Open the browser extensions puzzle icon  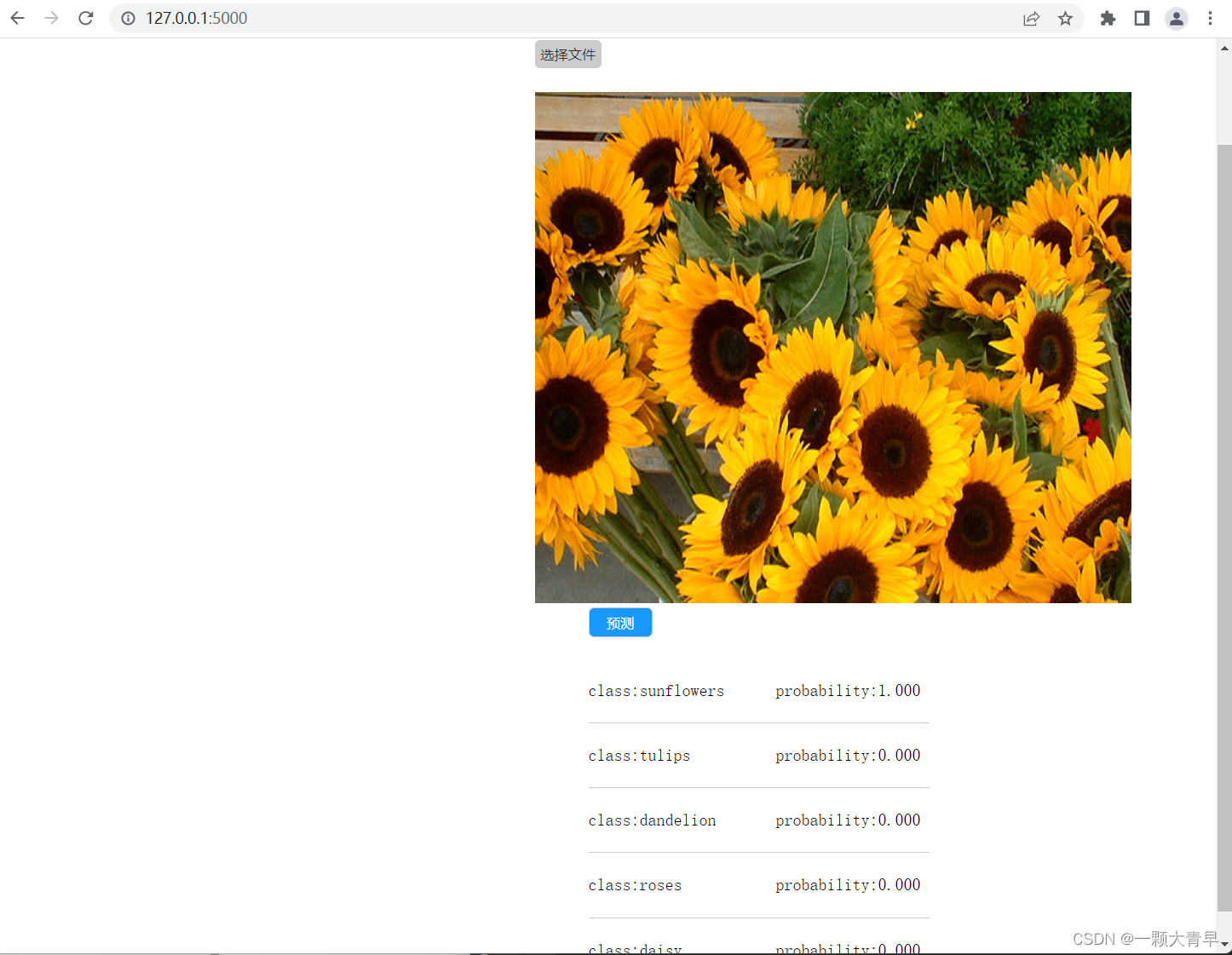coord(1107,18)
